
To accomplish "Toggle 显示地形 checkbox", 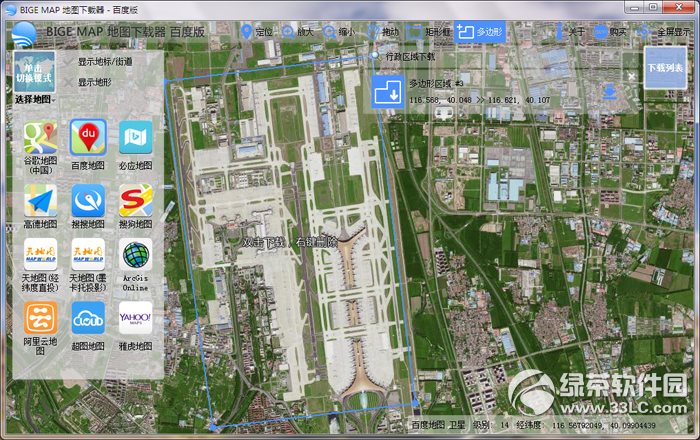I will click(x=68, y=82).
